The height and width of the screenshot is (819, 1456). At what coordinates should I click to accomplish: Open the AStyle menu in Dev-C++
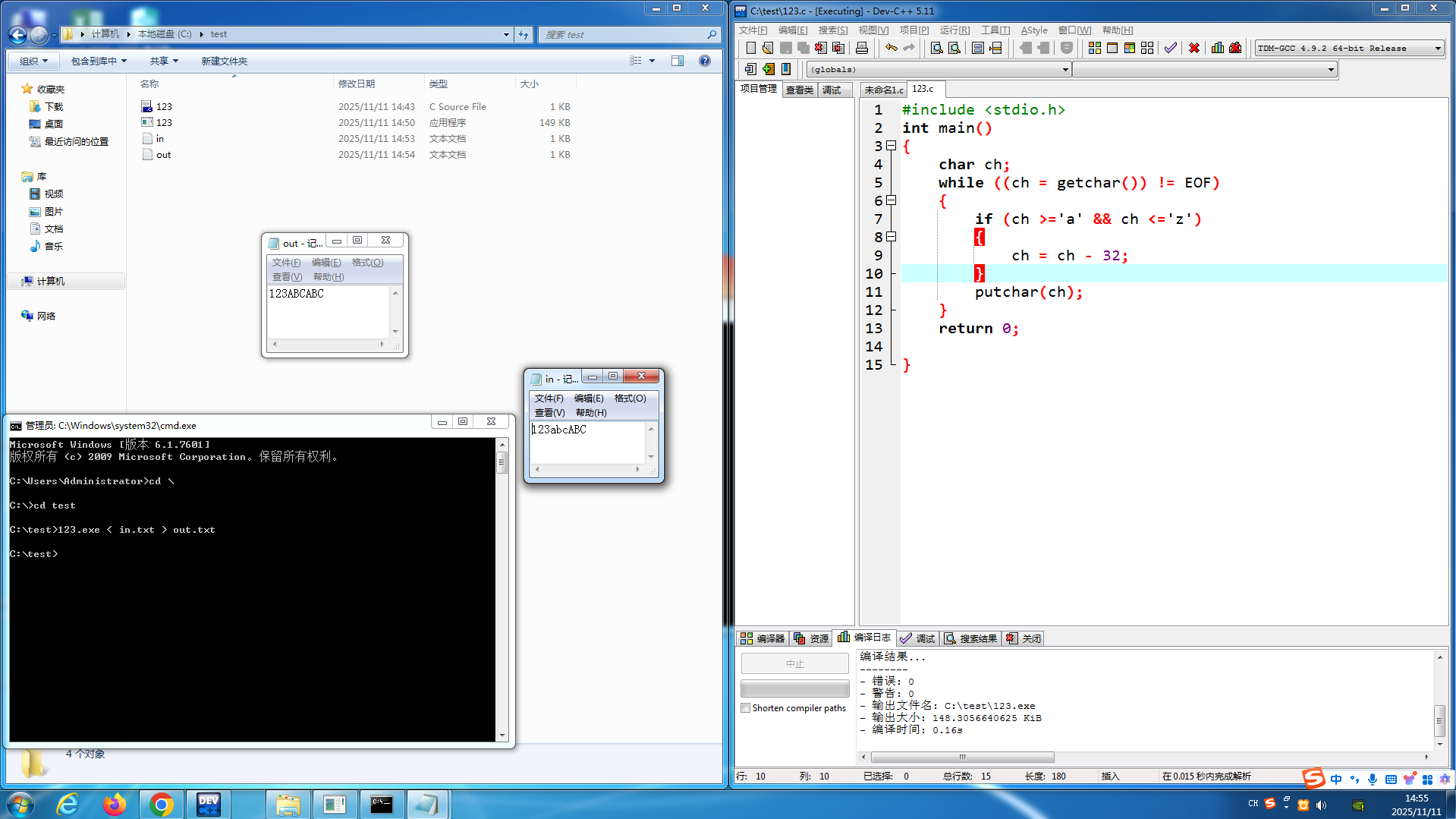[x=1033, y=30]
